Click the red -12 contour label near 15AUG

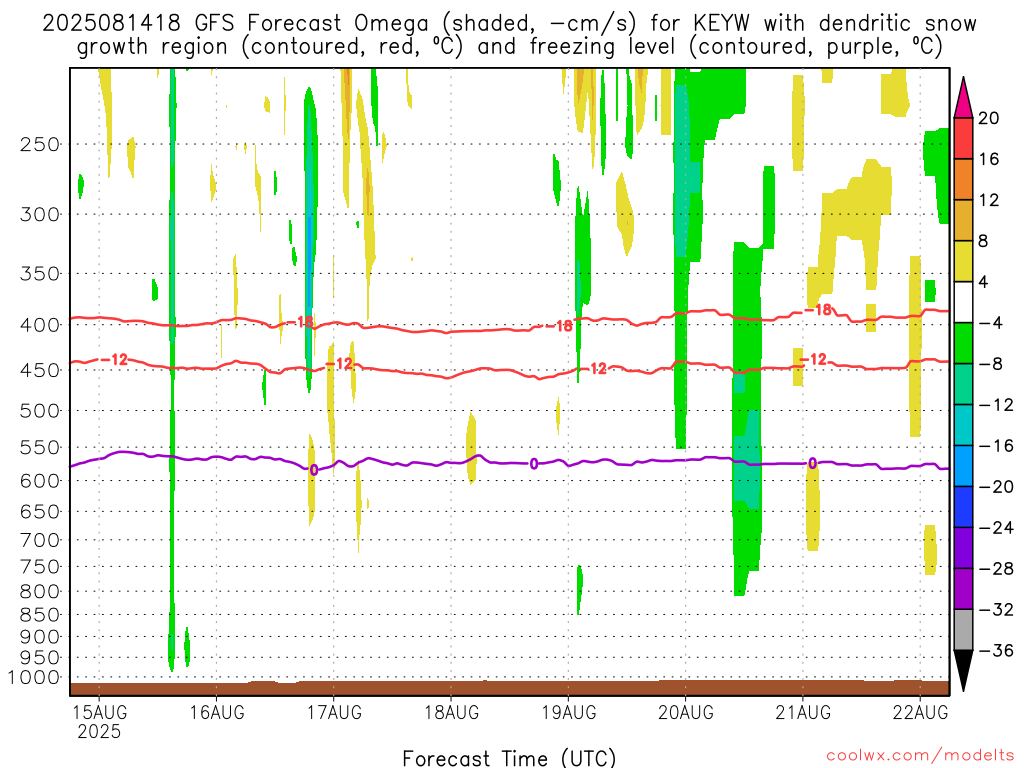pos(115,359)
